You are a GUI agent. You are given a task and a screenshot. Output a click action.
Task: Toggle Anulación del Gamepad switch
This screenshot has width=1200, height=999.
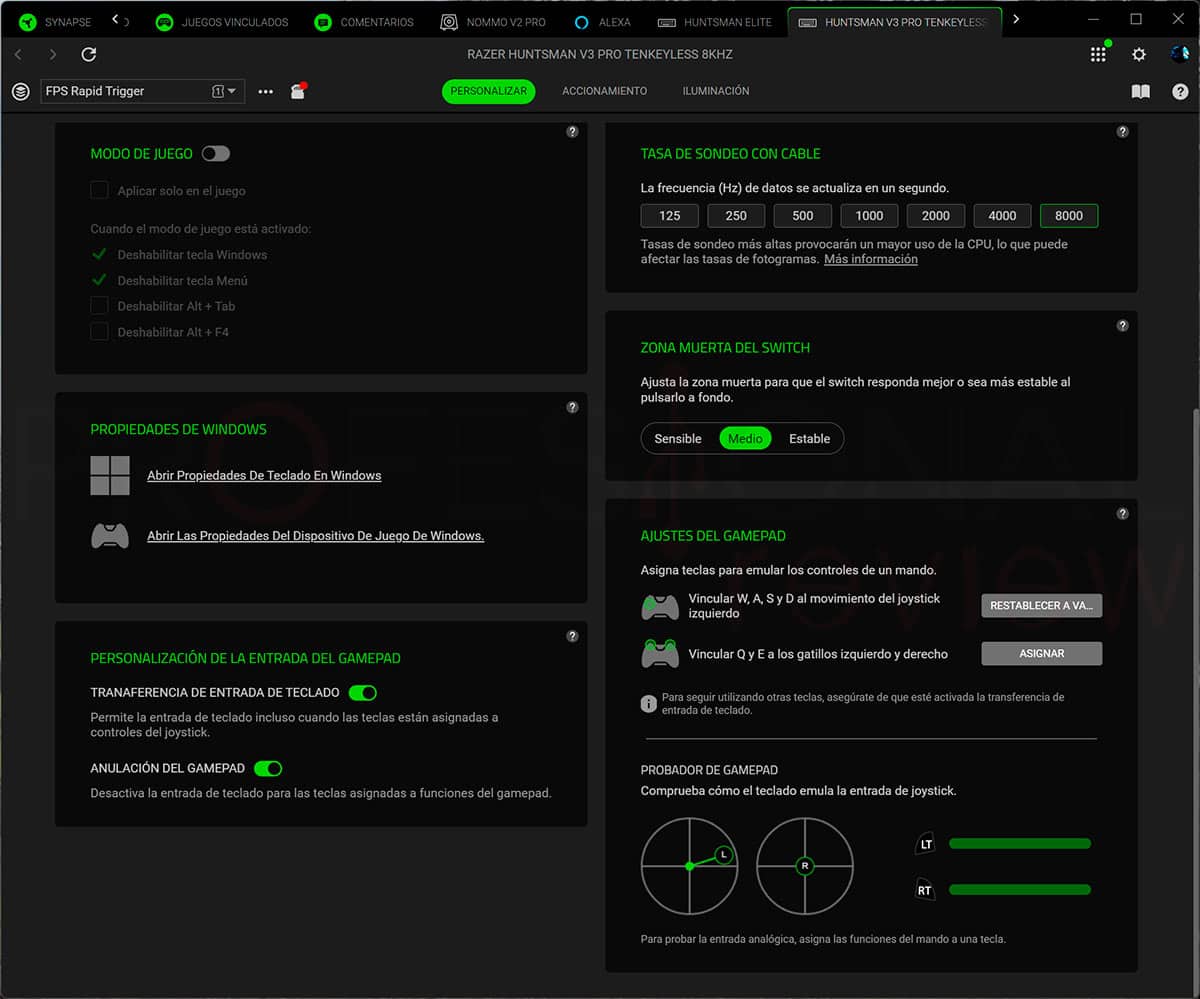268,768
